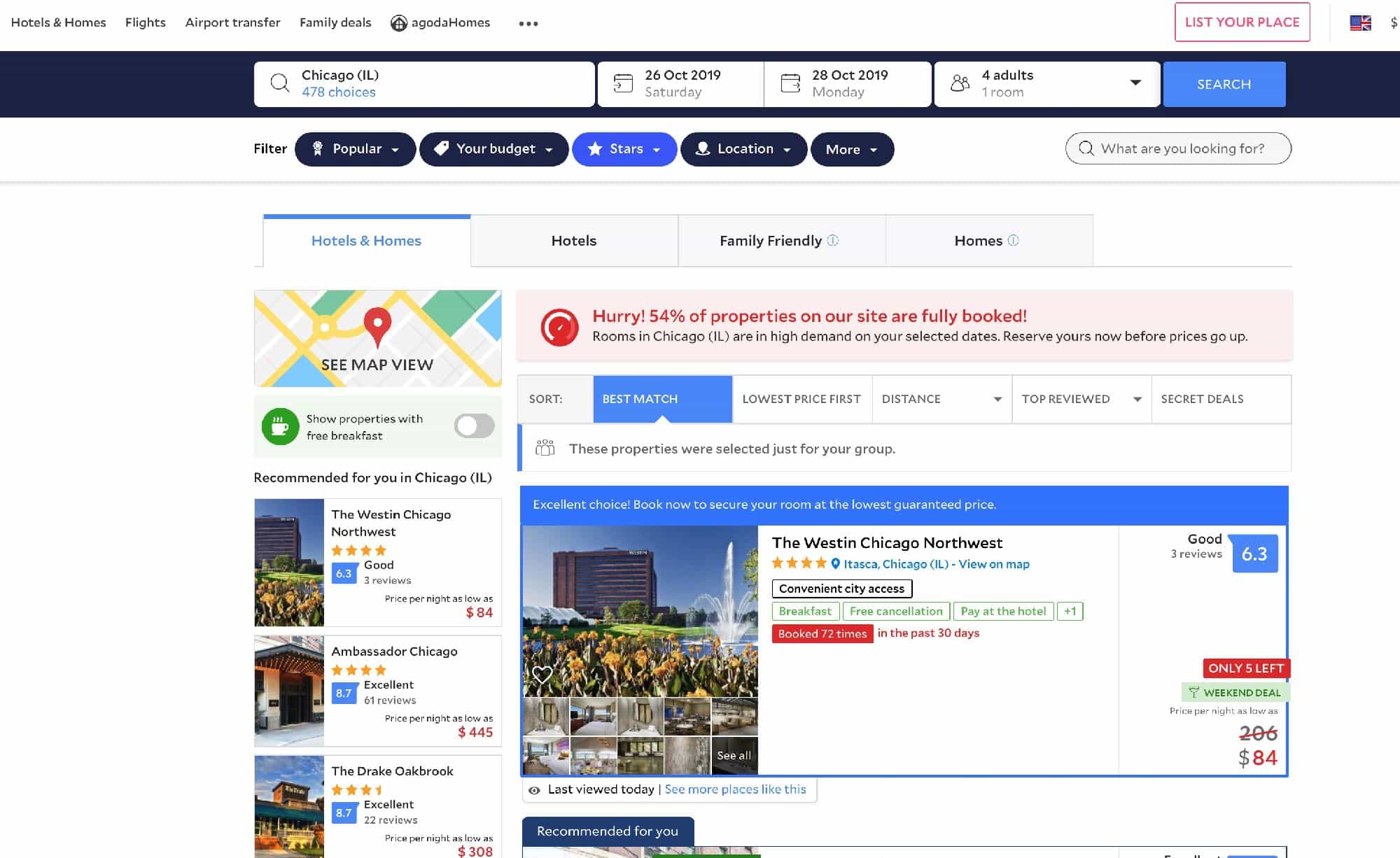Click the search magnifier icon beside Chicago (IL)
Screen dimensions: 1400x858
279,83
